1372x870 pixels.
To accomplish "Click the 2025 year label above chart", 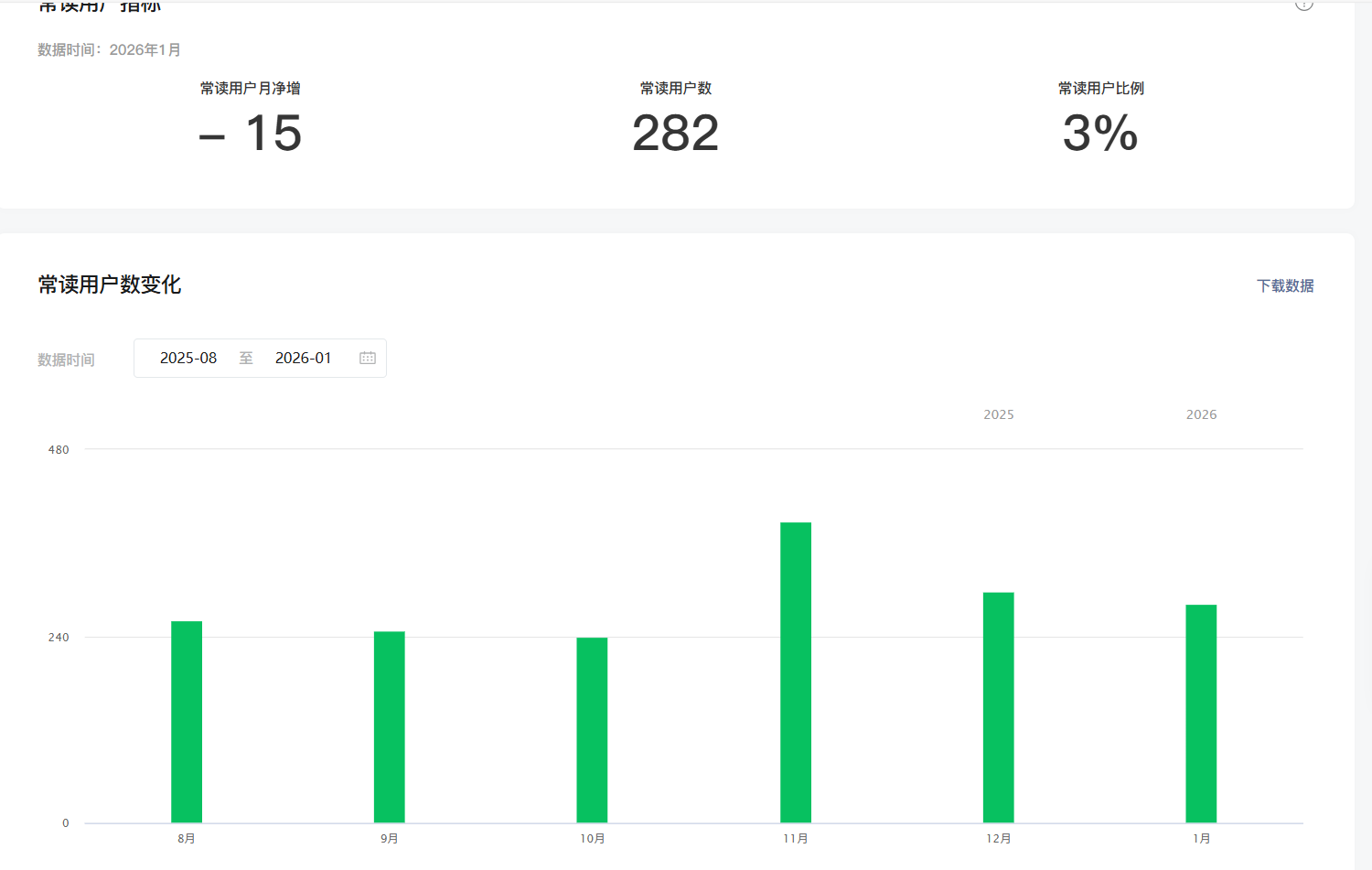I will click(999, 414).
